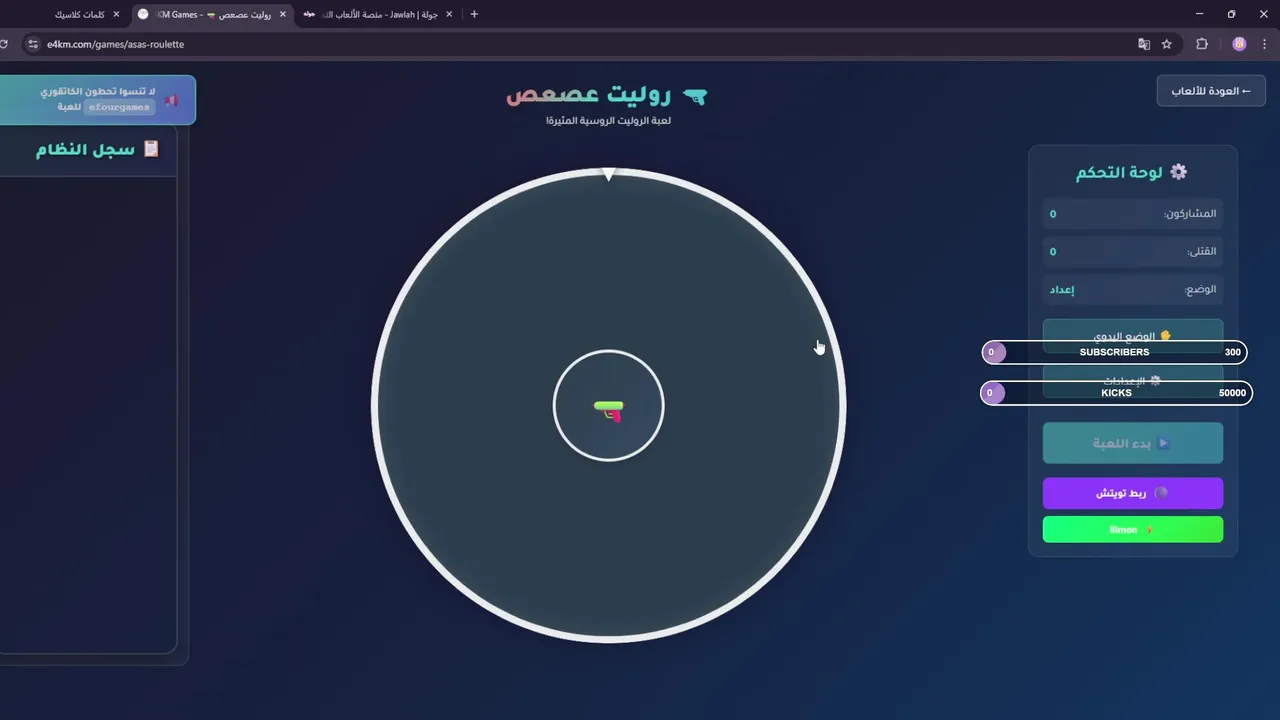The image size is (1280, 720).
Task: Close the Jawlah جولة tab
Action: [x=448, y=14]
